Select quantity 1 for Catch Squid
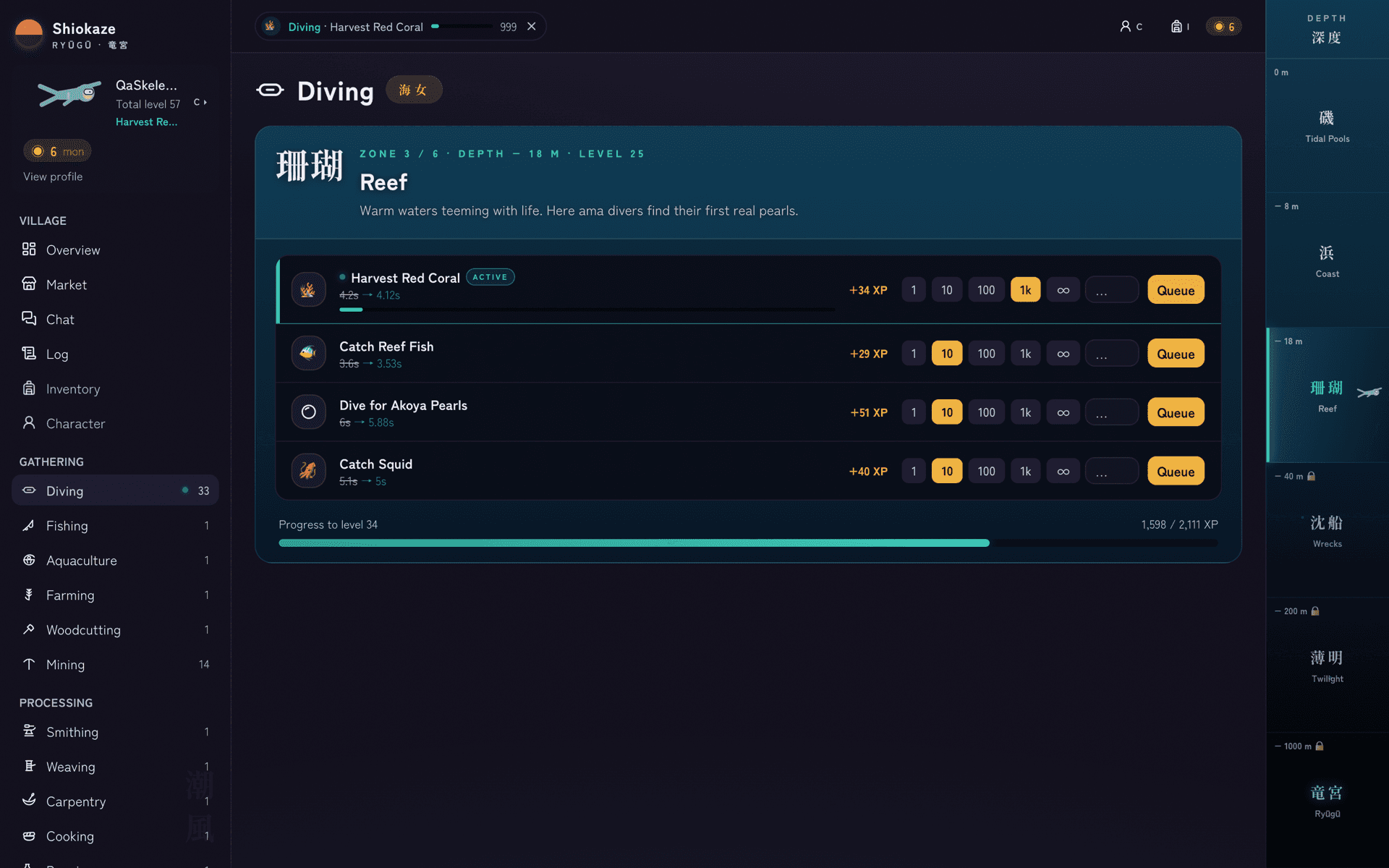 914,471
